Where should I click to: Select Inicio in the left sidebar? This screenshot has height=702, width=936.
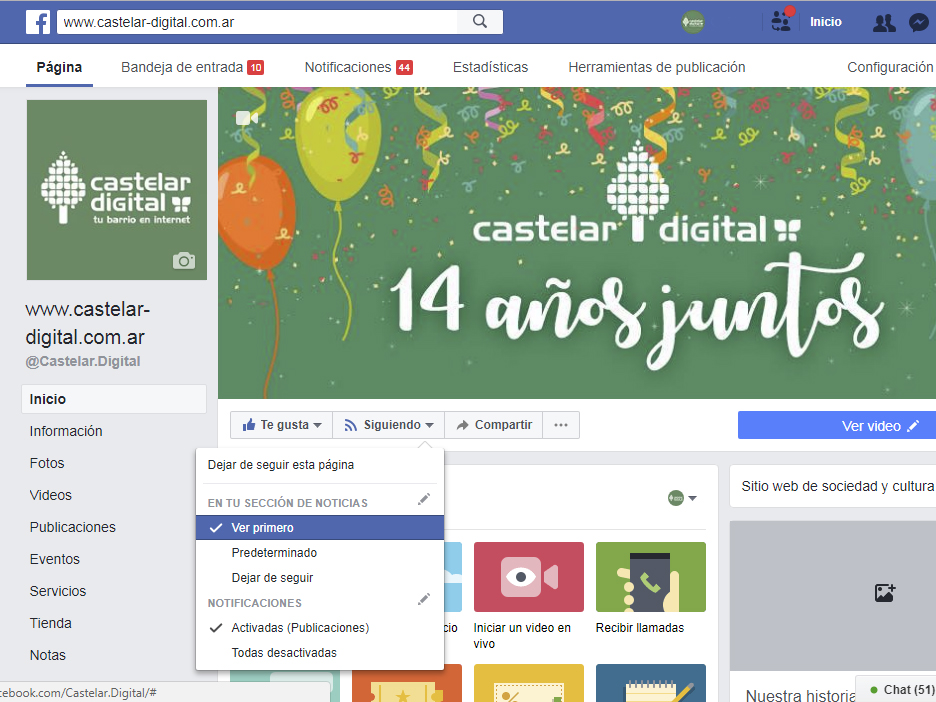click(x=114, y=399)
